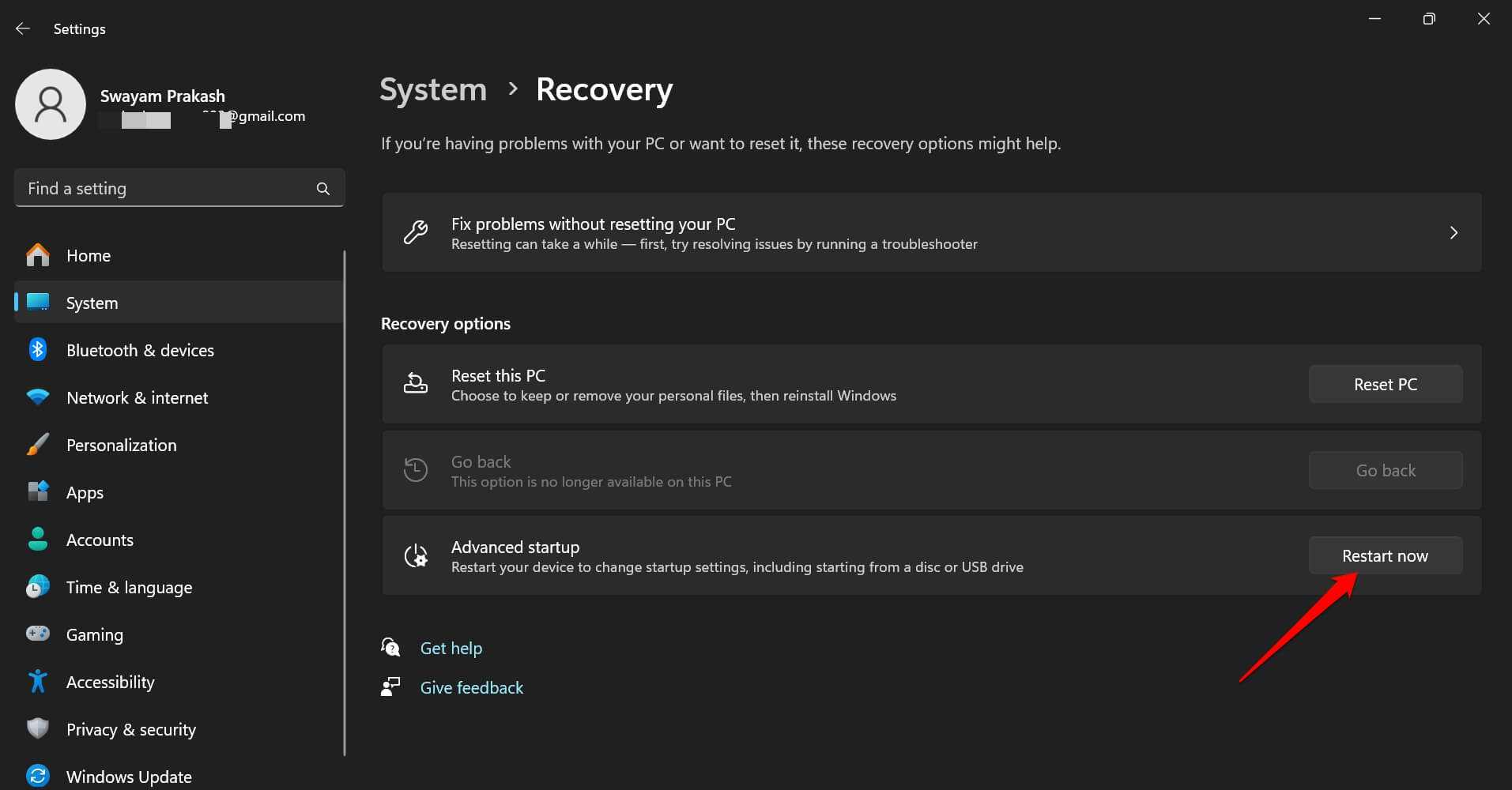
Task: Open Home settings page
Action: point(179,255)
